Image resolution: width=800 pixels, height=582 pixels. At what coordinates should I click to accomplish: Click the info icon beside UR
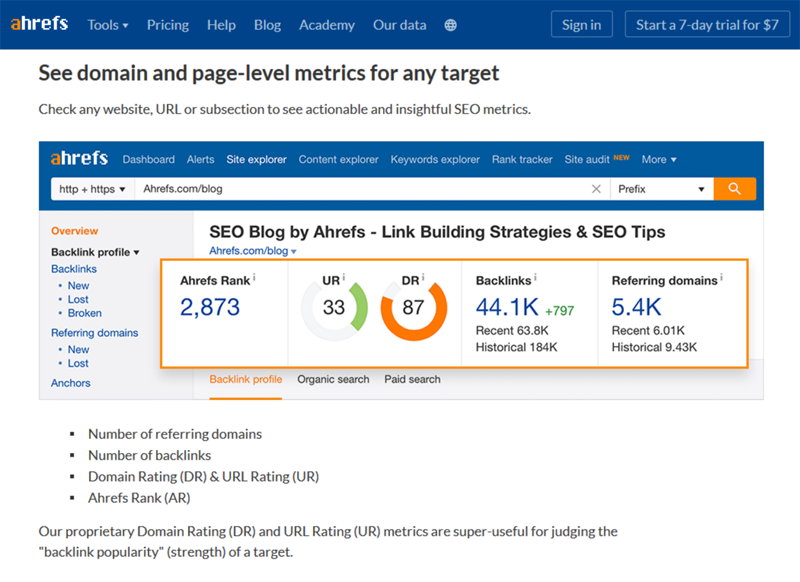pyautogui.click(x=343, y=277)
